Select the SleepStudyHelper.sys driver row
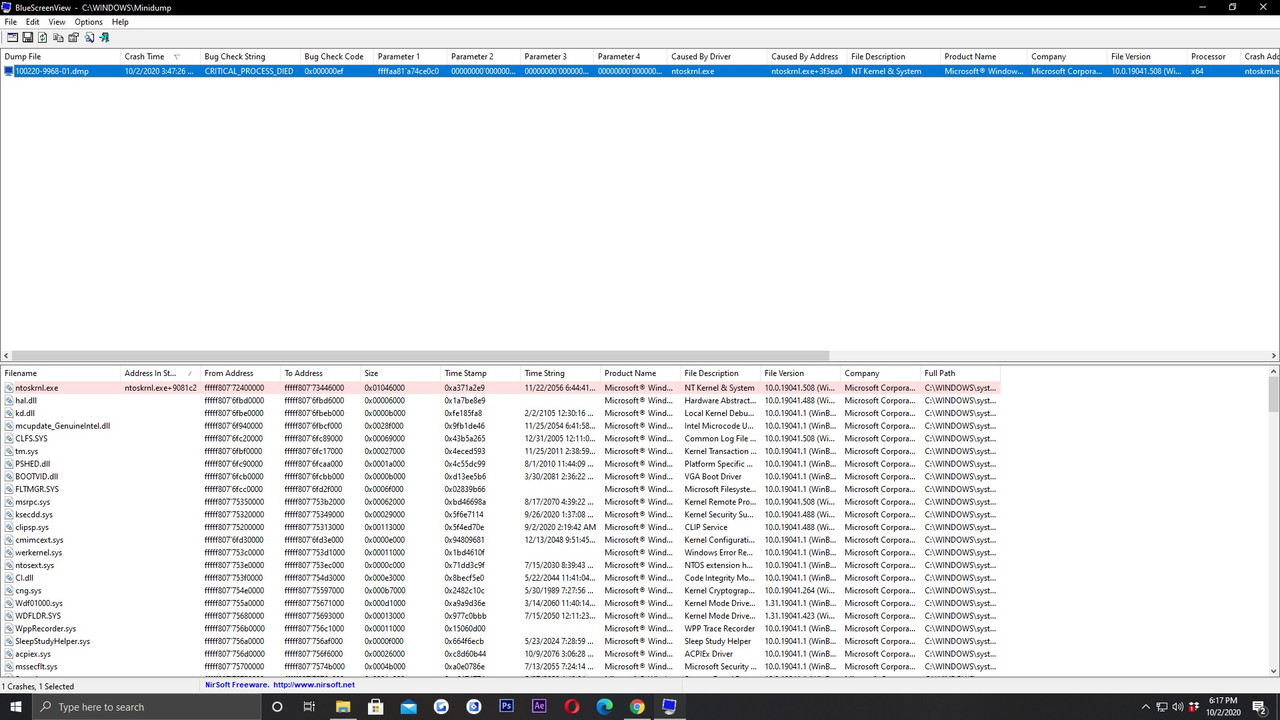 click(x=500, y=641)
